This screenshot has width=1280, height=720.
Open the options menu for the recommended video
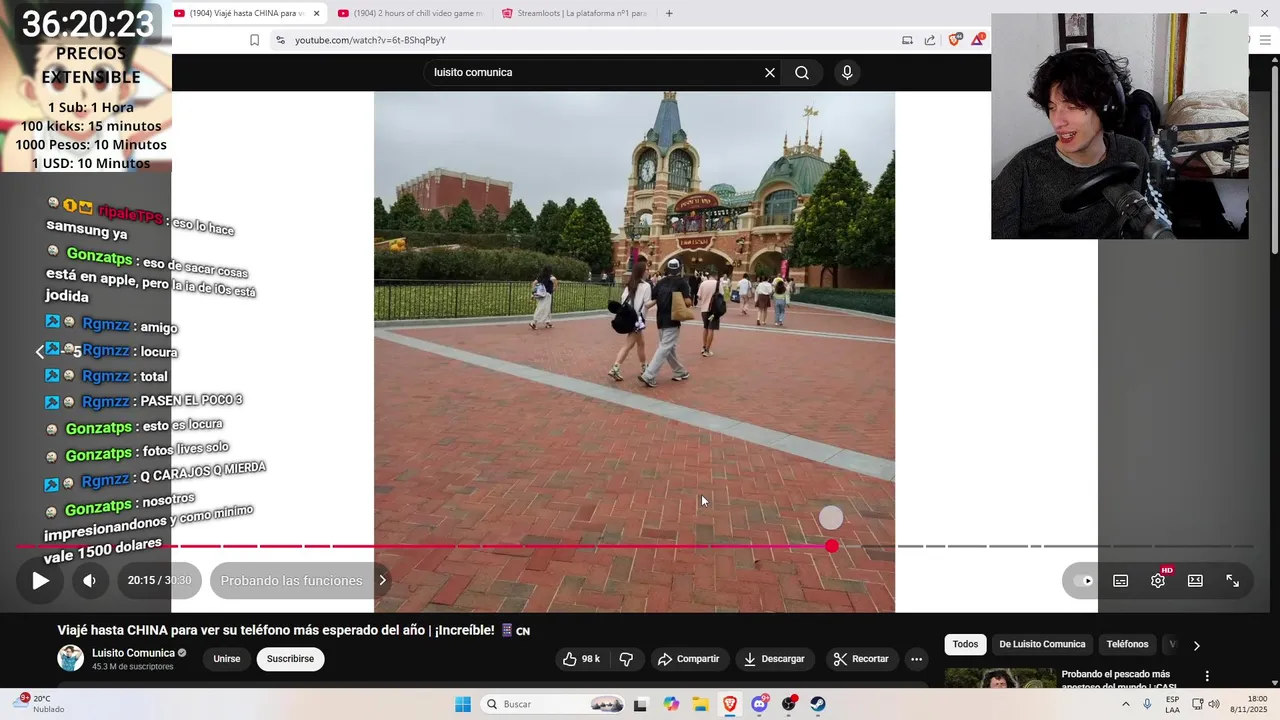pos(1207,677)
